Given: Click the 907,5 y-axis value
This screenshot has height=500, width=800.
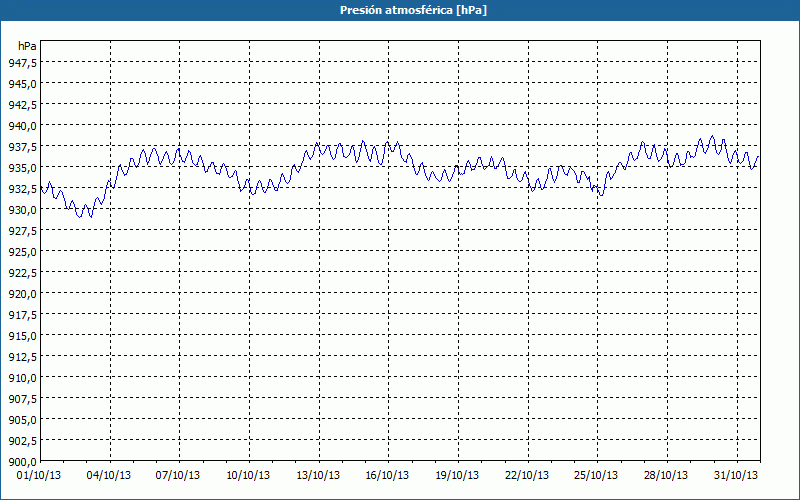Looking at the screenshot, I should point(22,399).
